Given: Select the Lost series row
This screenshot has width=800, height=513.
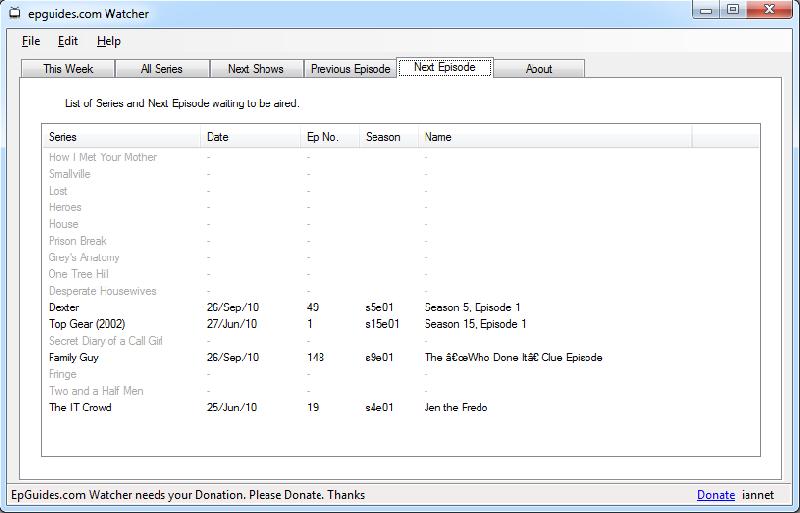Looking at the screenshot, I should pyautogui.click(x=401, y=191).
